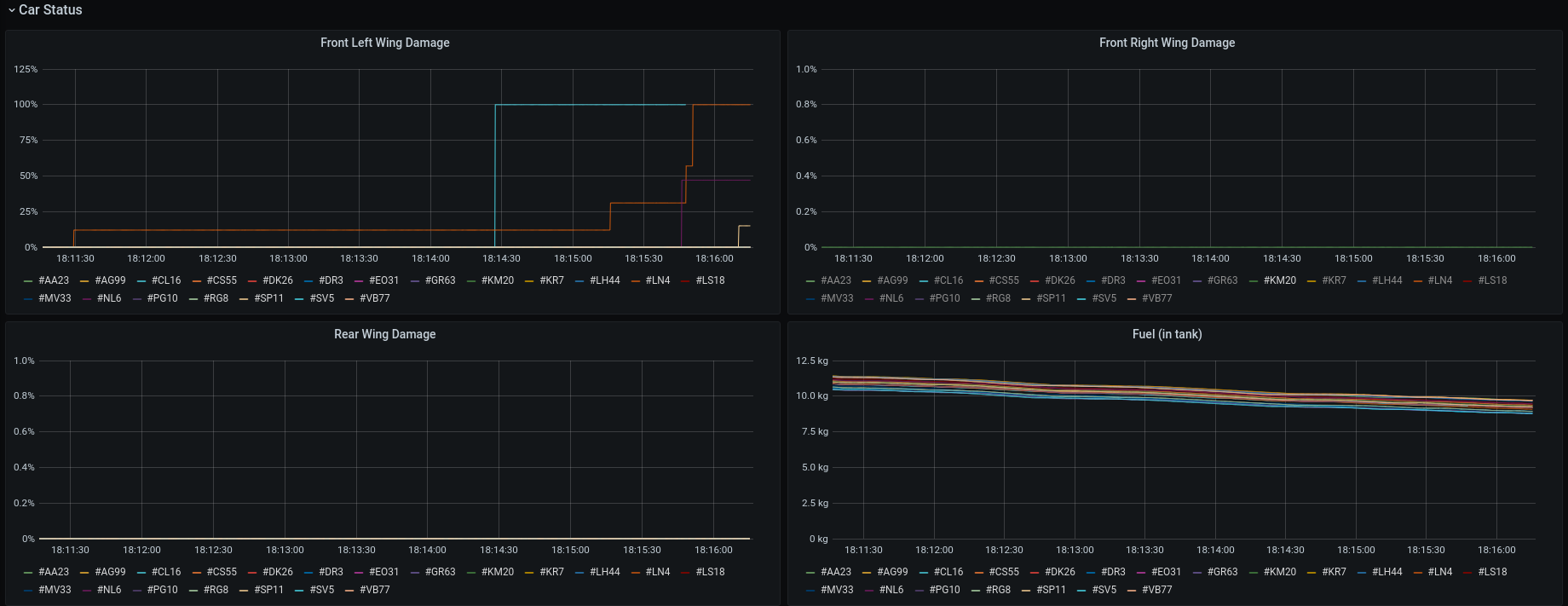Open #SP11 color swatch in Fuel panel legend
The image size is (1568, 606).
pos(1027,591)
